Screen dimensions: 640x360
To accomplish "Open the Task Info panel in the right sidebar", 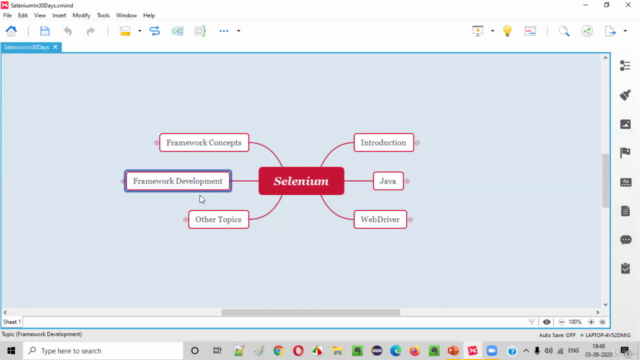I will (625, 268).
